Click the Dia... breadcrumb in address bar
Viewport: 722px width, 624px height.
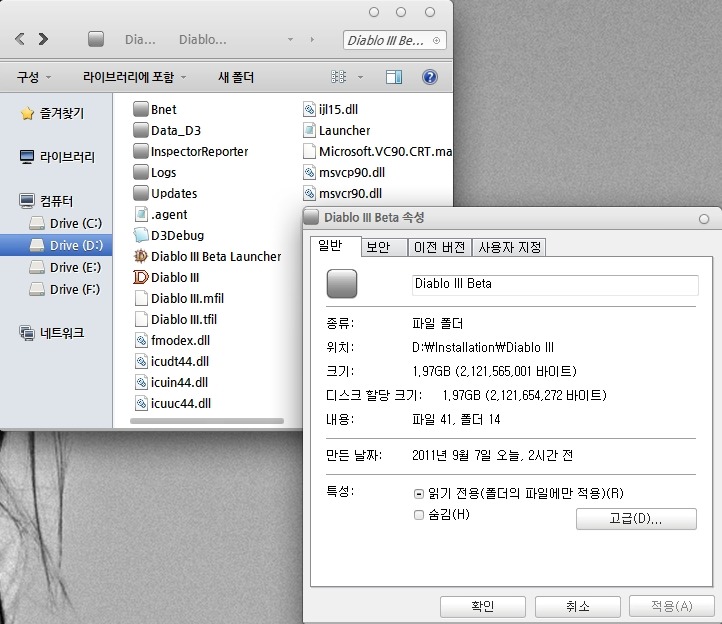[140, 40]
